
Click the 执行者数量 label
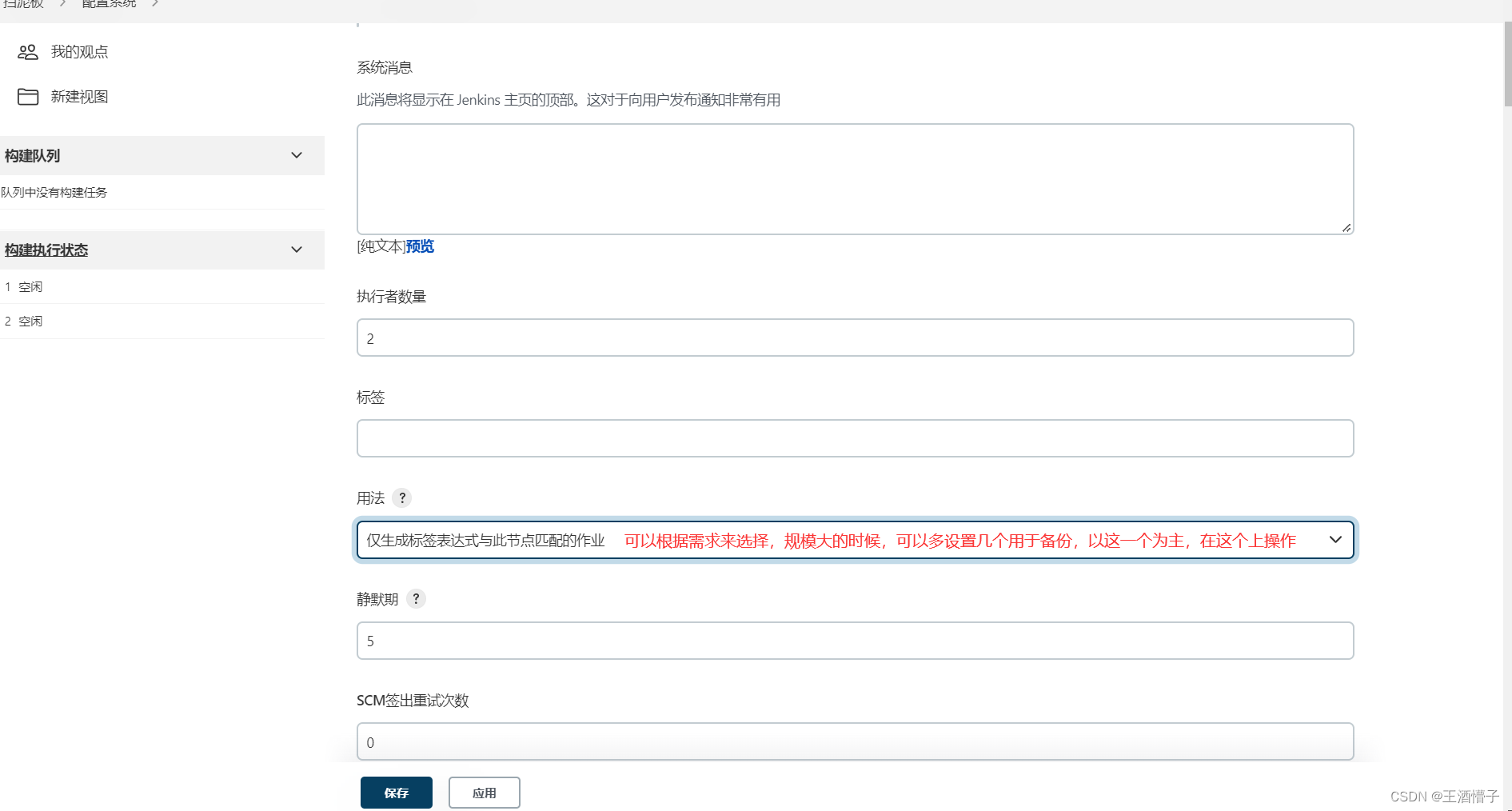tap(392, 296)
